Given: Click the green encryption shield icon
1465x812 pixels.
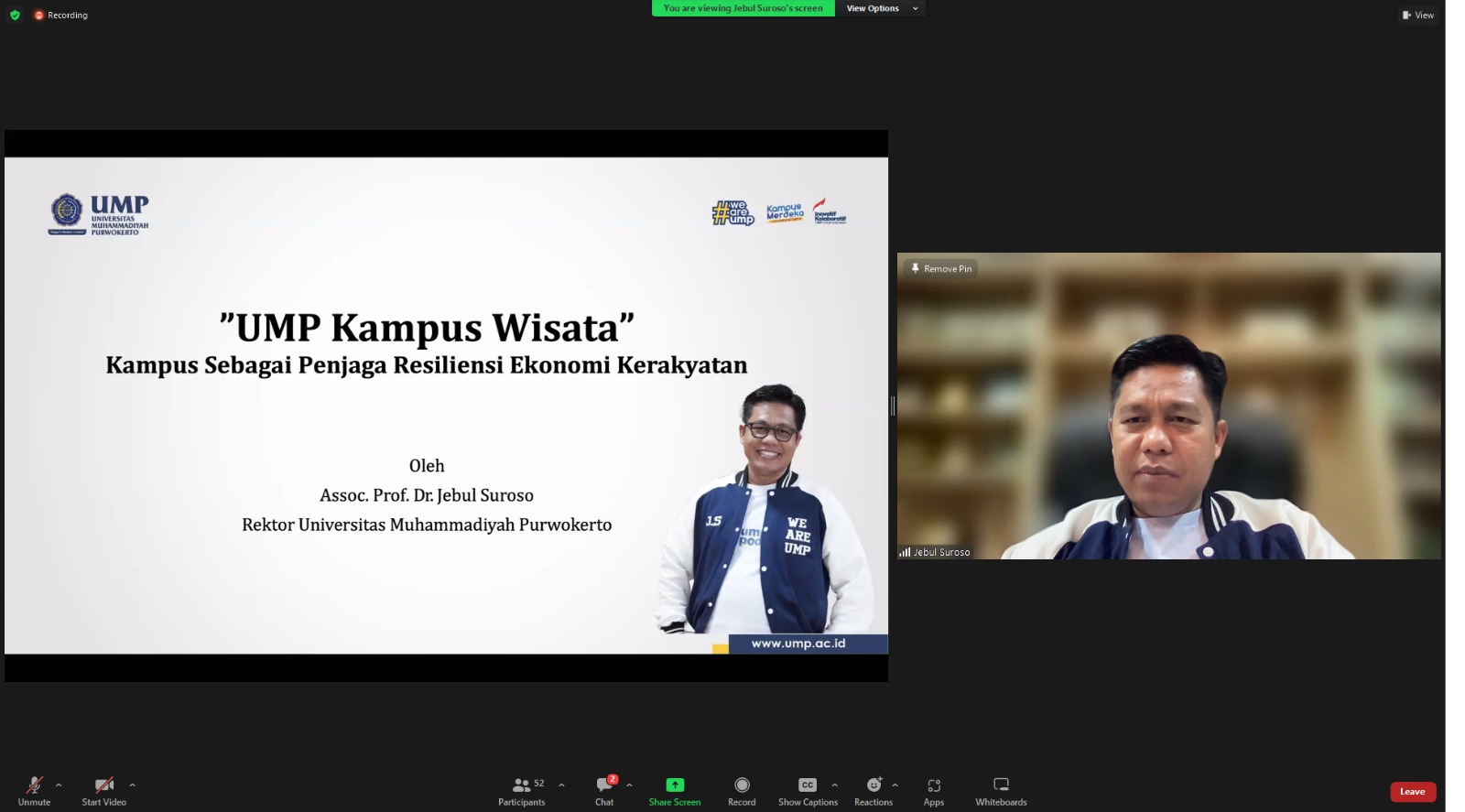Looking at the screenshot, I should (x=15, y=15).
